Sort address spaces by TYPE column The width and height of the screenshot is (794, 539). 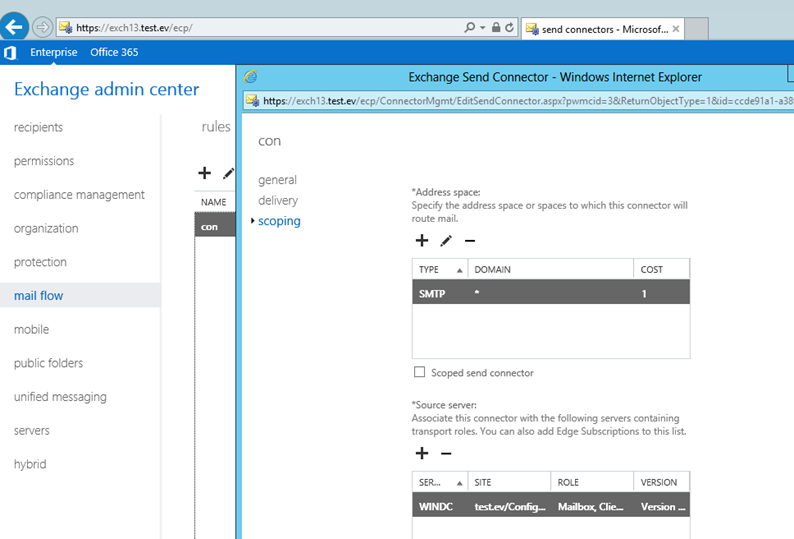[440, 270]
